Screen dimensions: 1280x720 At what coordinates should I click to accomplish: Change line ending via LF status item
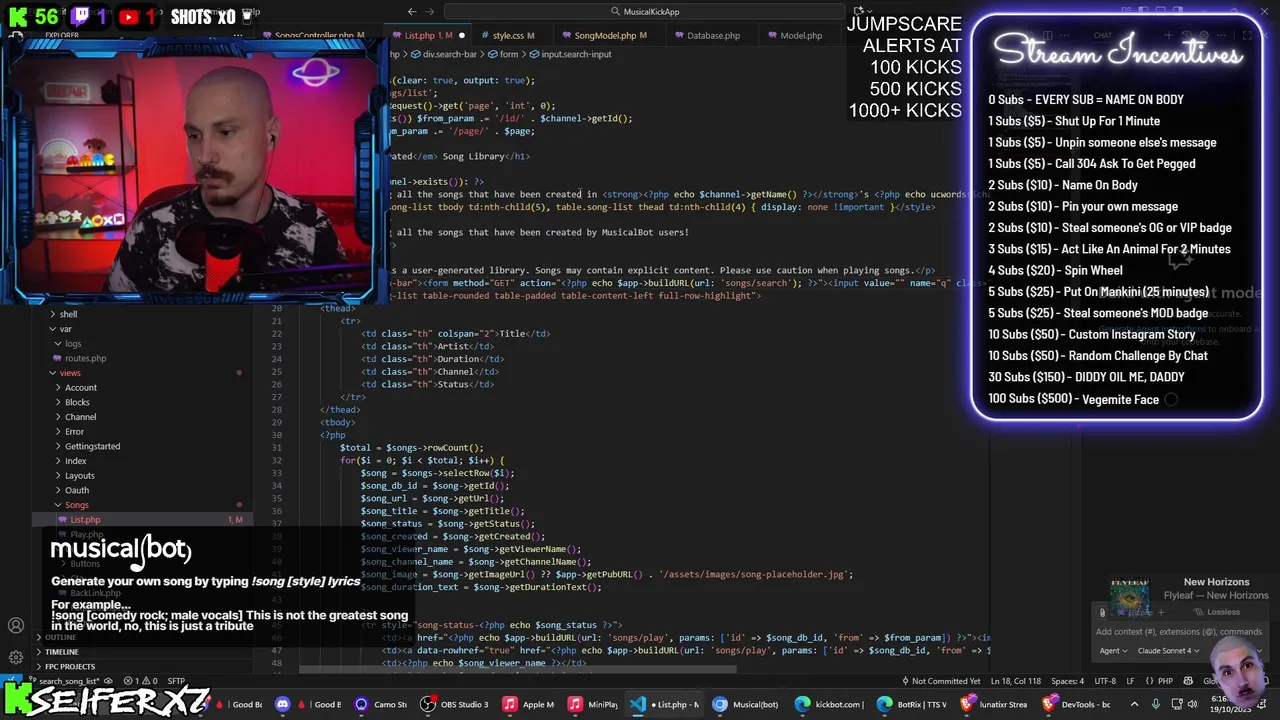(x=1131, y=681)
